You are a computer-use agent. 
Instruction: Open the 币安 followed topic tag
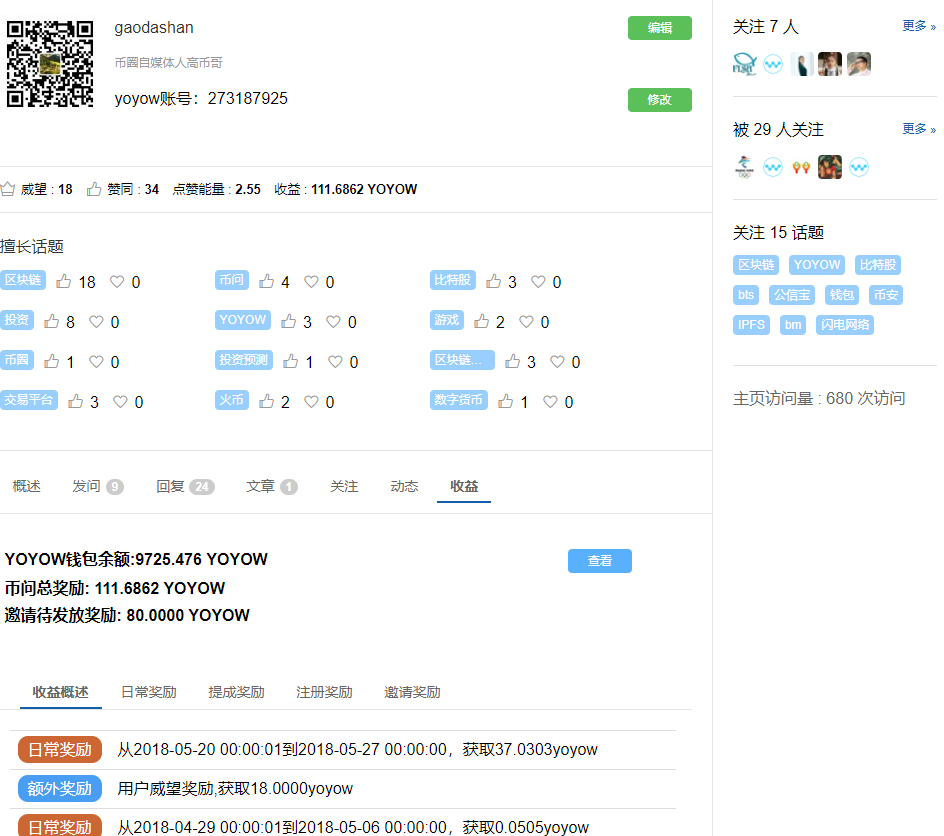[886, 295]
